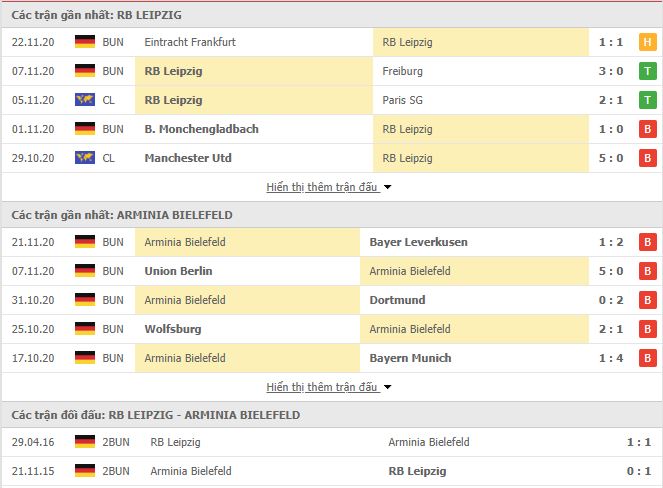Viewport: 663px width, 488px height.
Task: Select the B. Monchengladbach team name
Action: tap(201, 129)
